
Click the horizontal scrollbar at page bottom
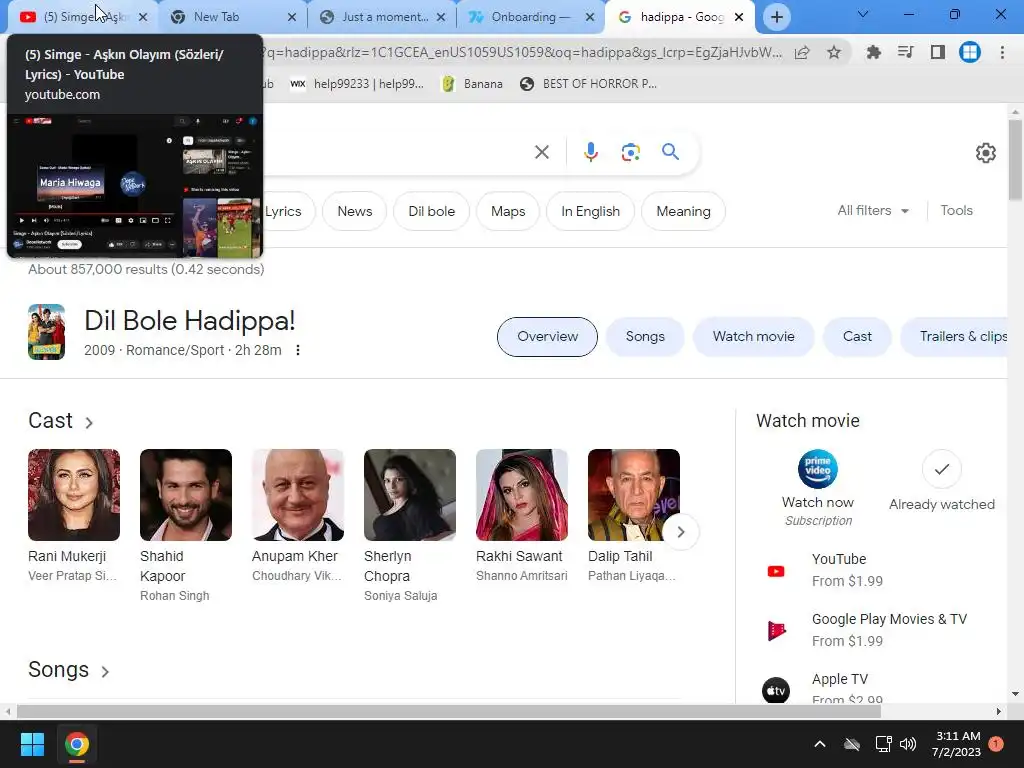coord(449,711)
